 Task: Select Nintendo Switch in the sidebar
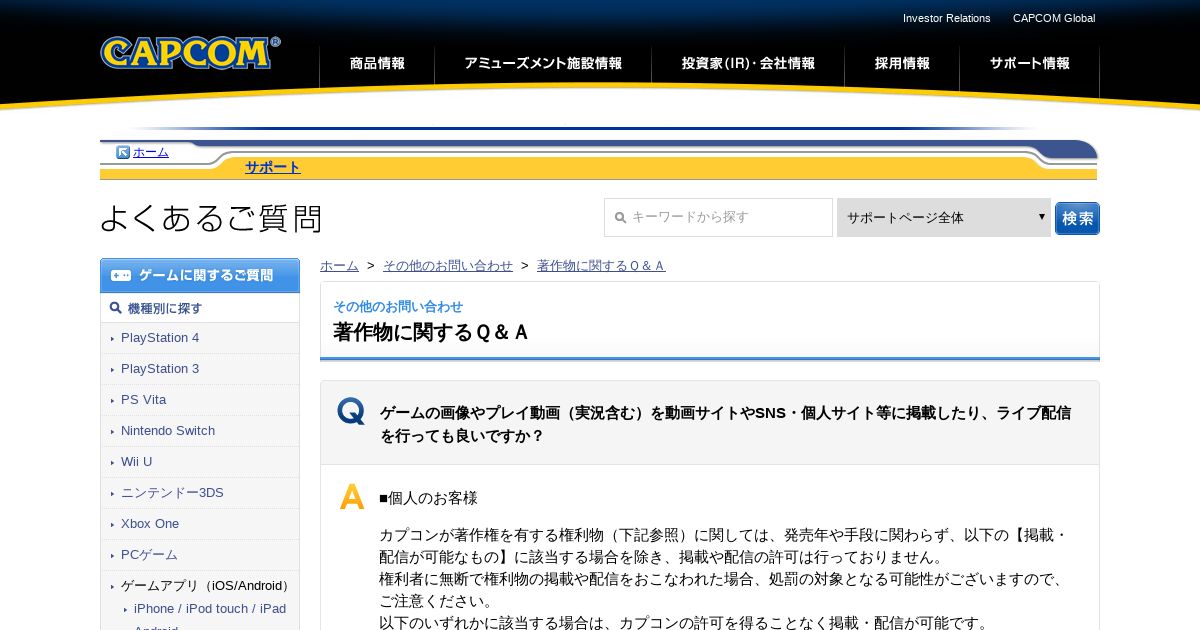point(168,431)
